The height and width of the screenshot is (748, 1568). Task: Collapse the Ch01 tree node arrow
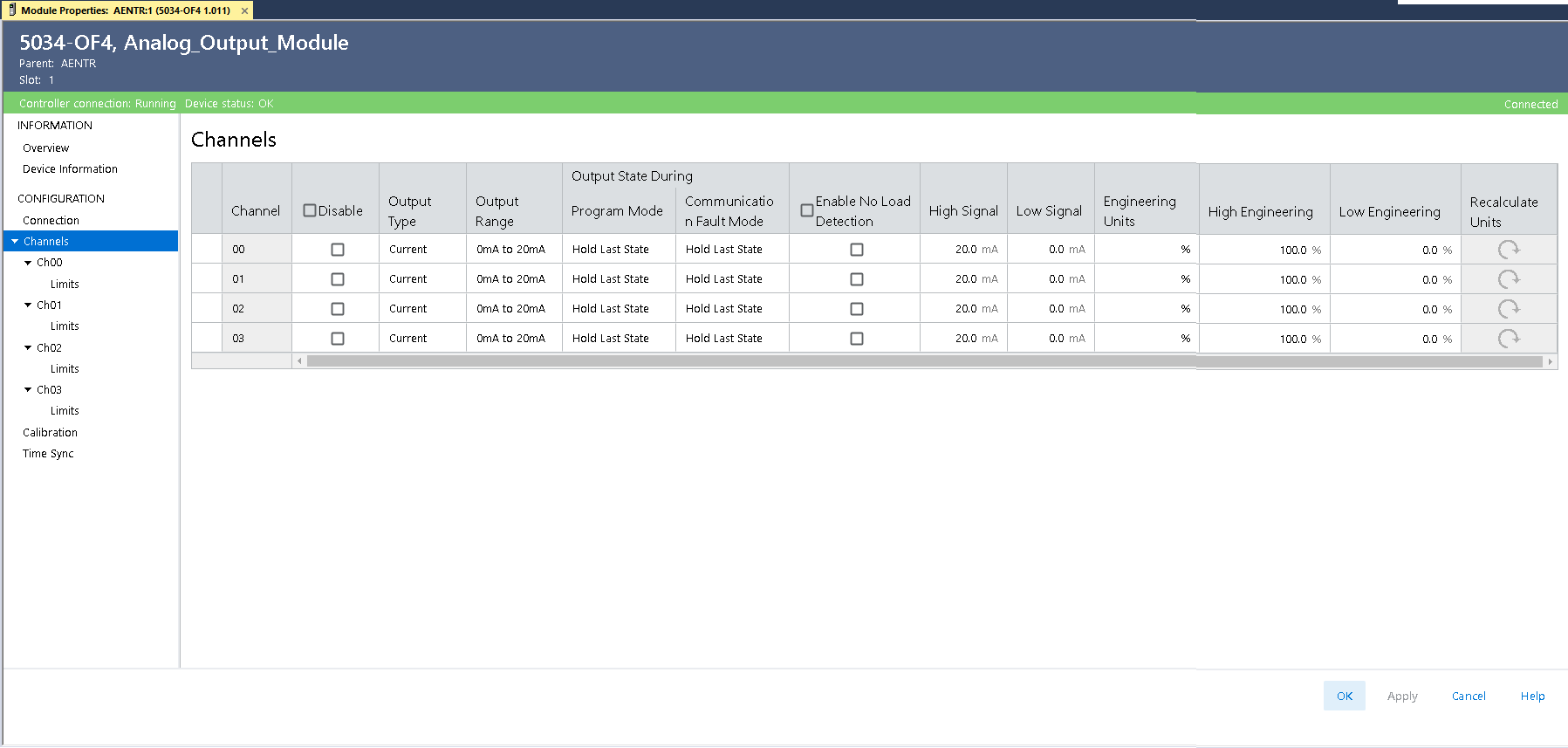point(28,305)
